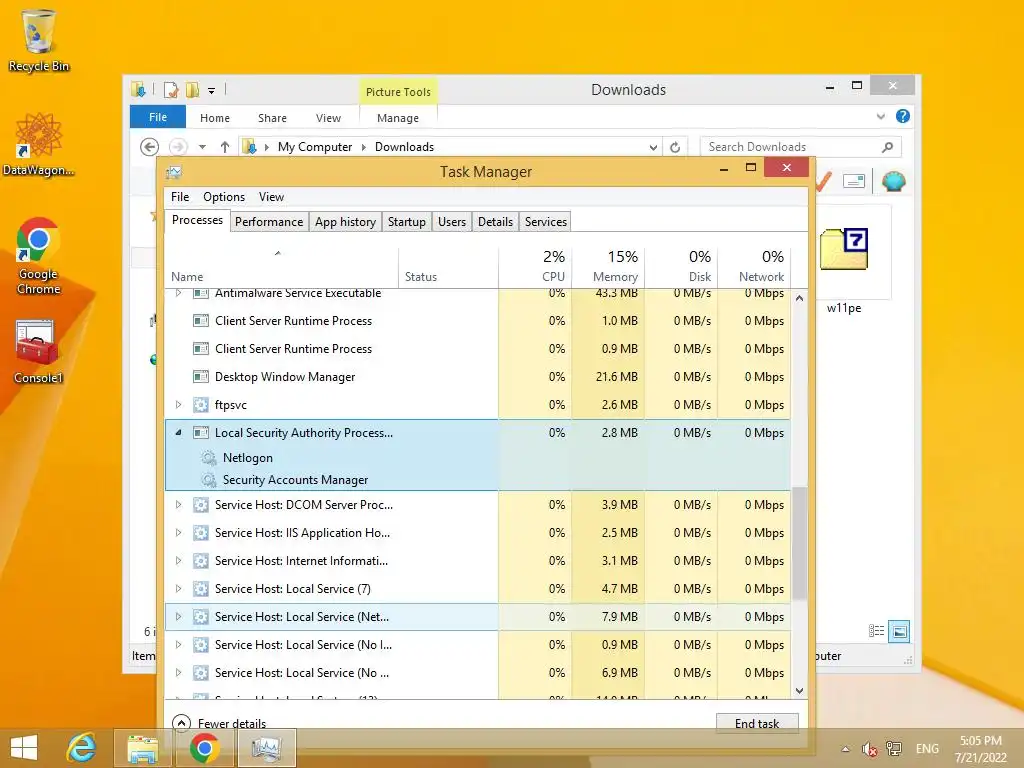Viewport: 1024px width, 768px height.
Task: Open the Console1 toolbox desktop icon
Action: point(39,351)
